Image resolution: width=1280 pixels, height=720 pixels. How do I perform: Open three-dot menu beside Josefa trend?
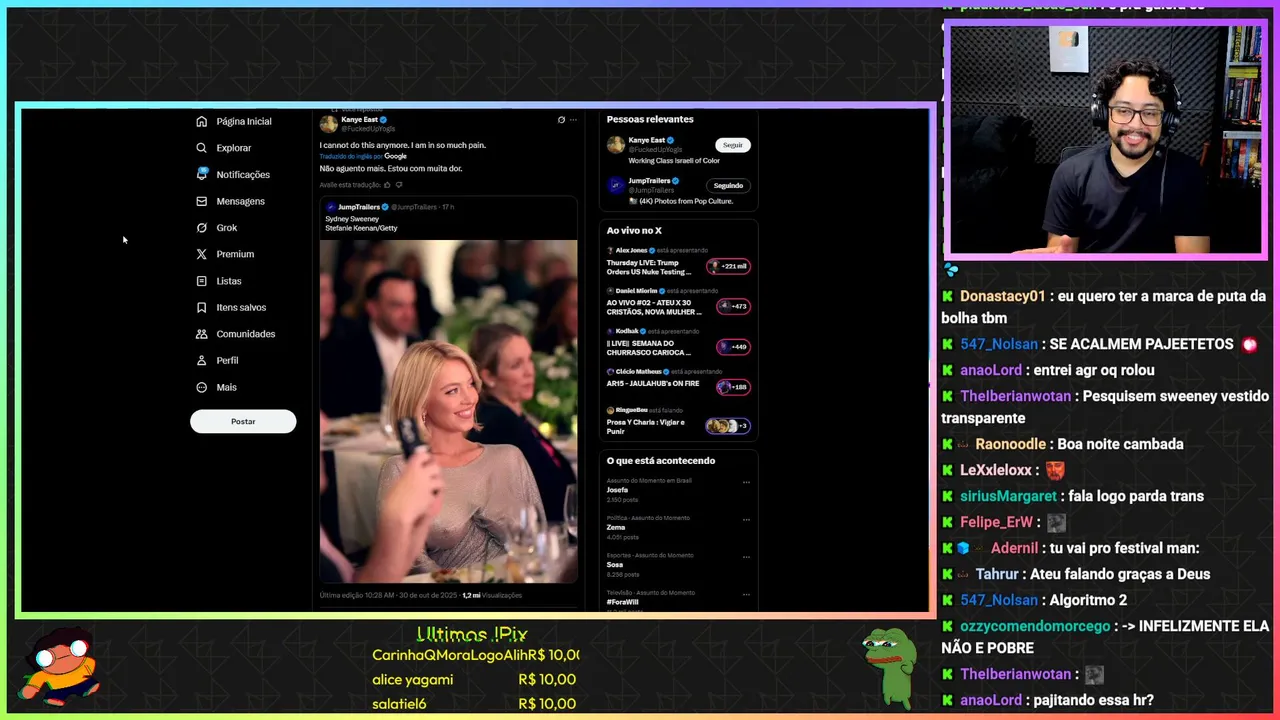click(746, 483)
